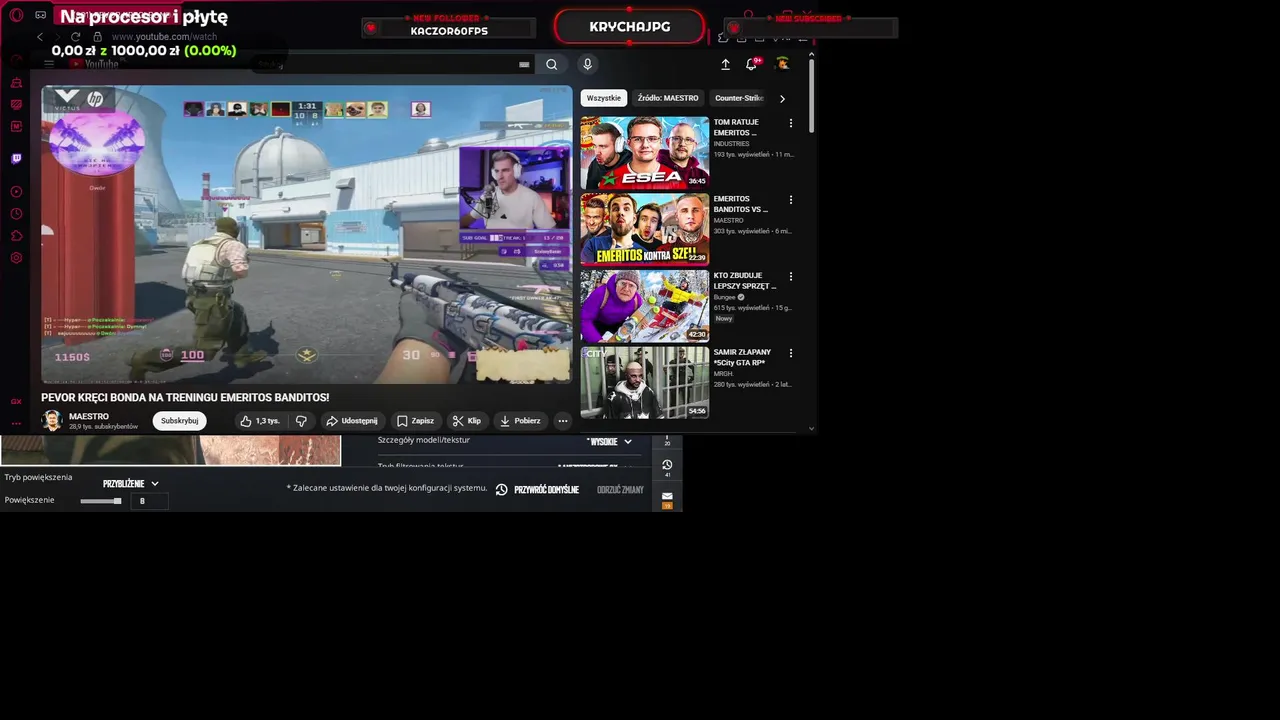This screenshot has width=1280, height=720.
Task: Click the MAESTRO channel avatar
Action: [52, 421]
